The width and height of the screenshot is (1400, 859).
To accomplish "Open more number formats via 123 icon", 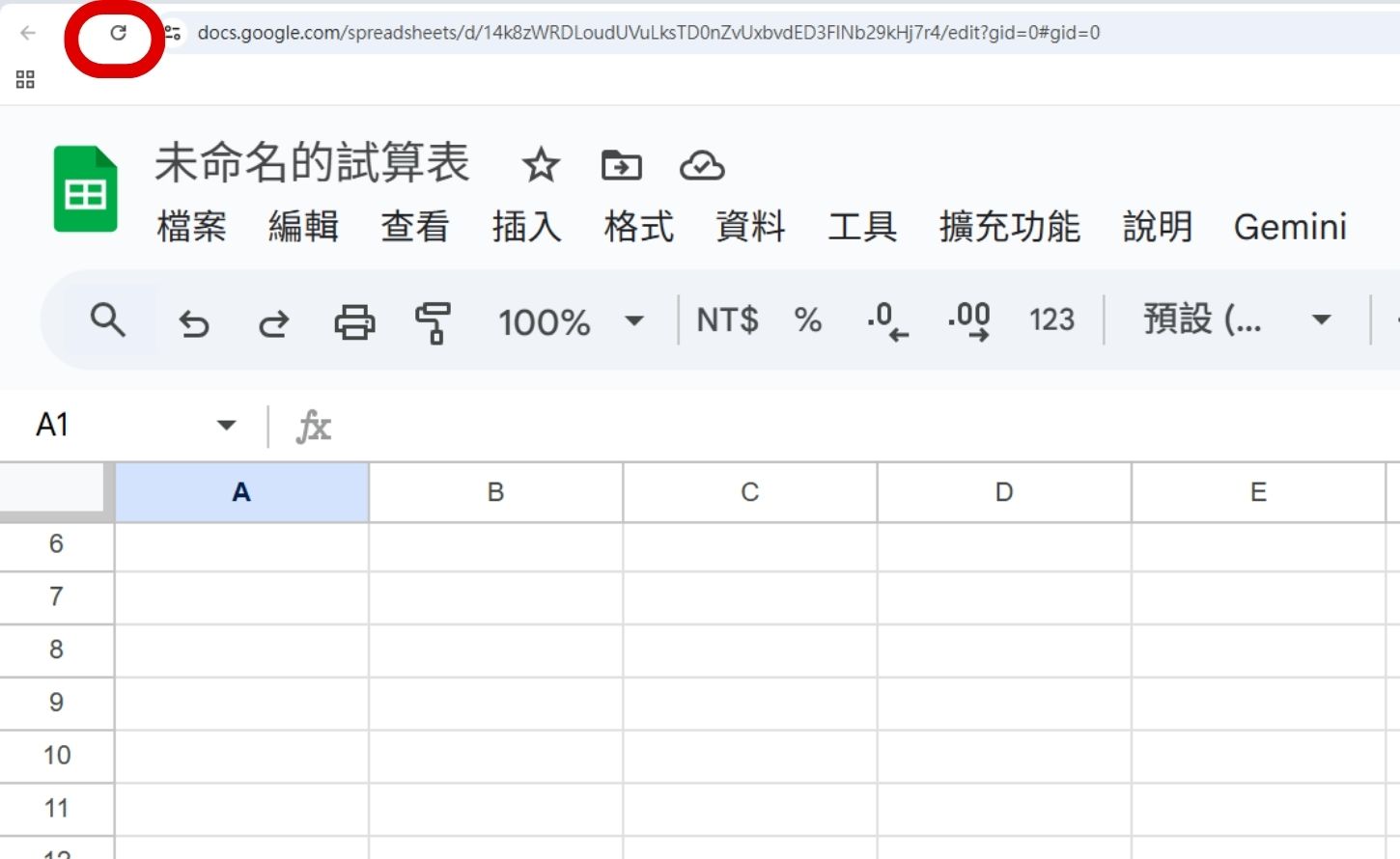I will tap(1050, 320).
